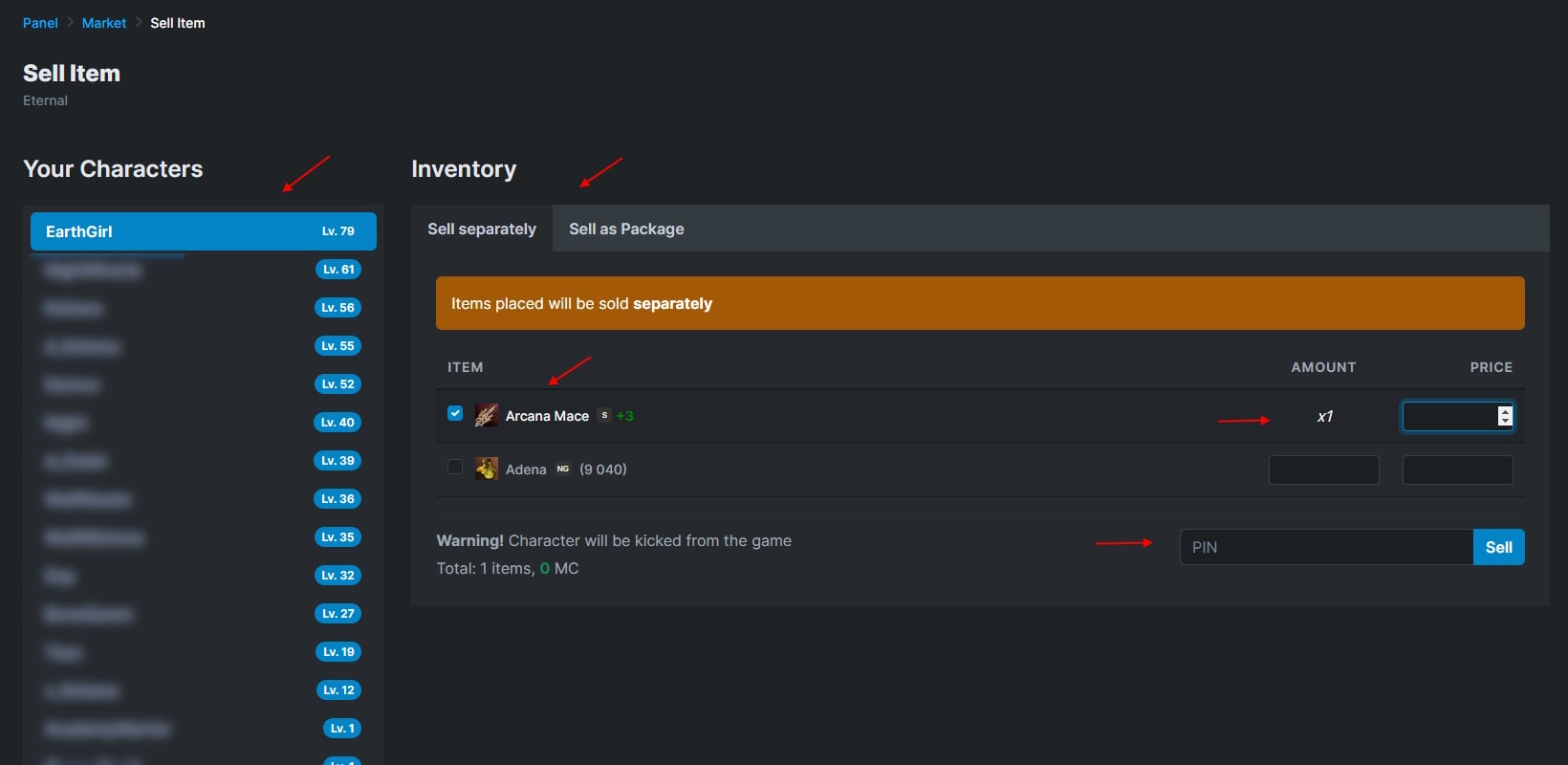Check the Adena item checkbox

(455, 467)
